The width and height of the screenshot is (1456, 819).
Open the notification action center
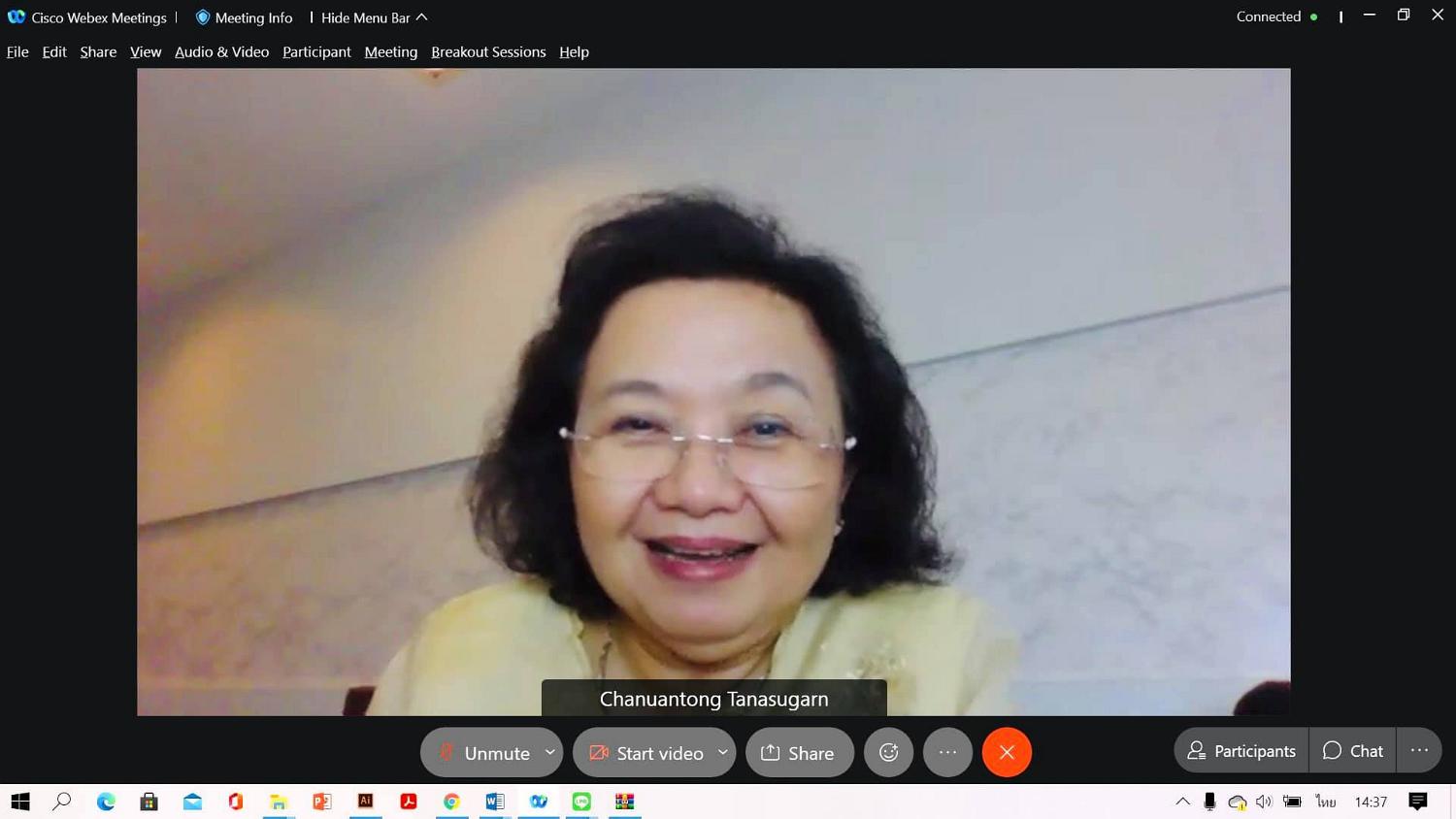pos(1418,802)
